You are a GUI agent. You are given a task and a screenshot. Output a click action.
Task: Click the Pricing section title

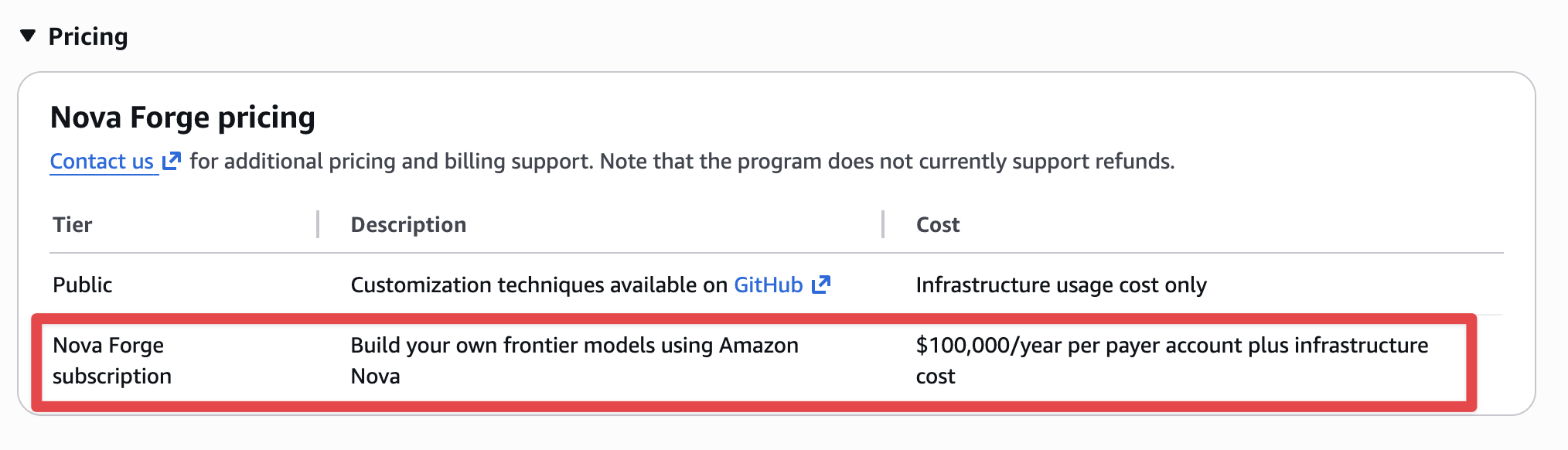pos(88,36)
